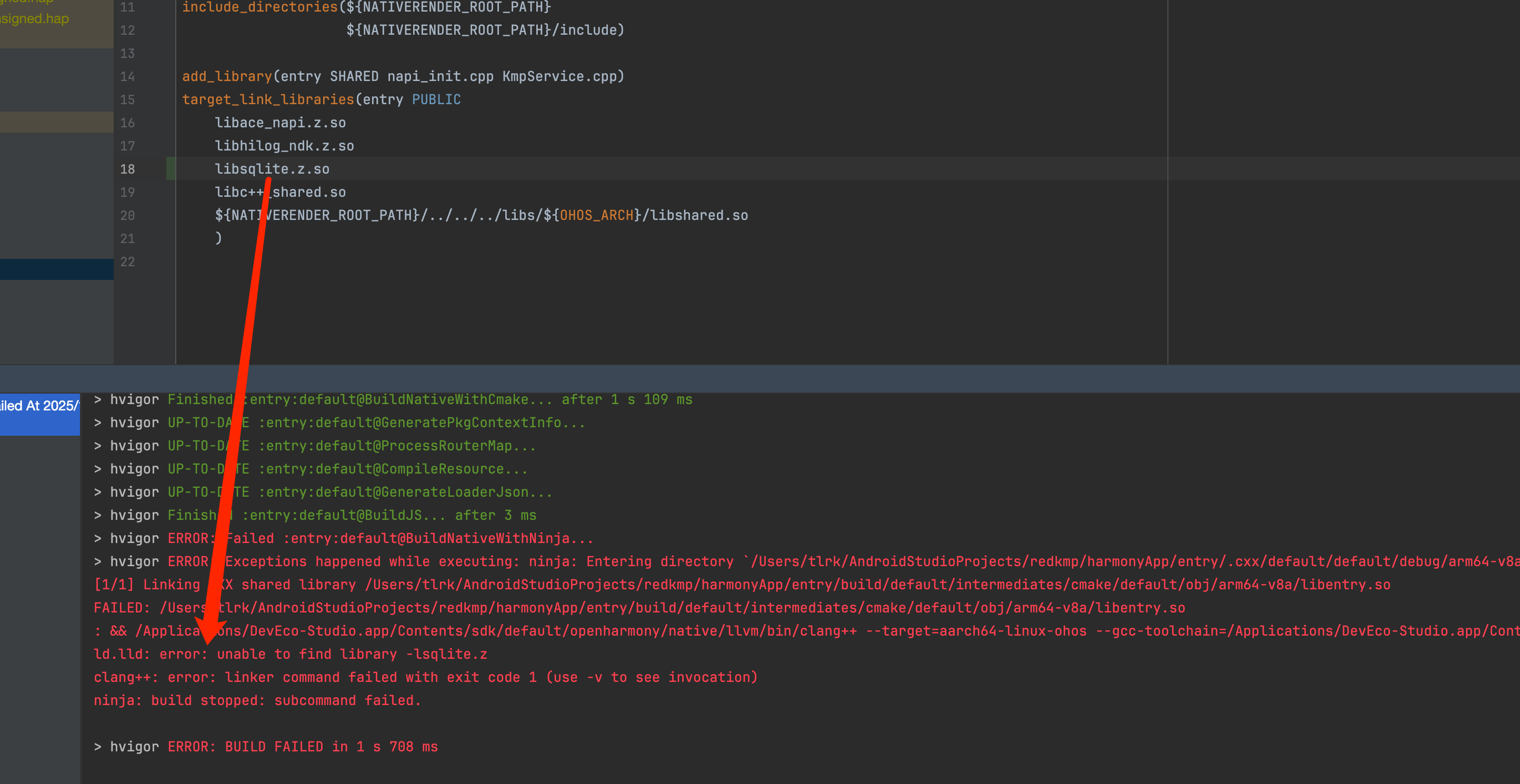This screenshot has width=1520, height=784.
Task: Click line number 12 in the gutter
Action: (127, 30)
